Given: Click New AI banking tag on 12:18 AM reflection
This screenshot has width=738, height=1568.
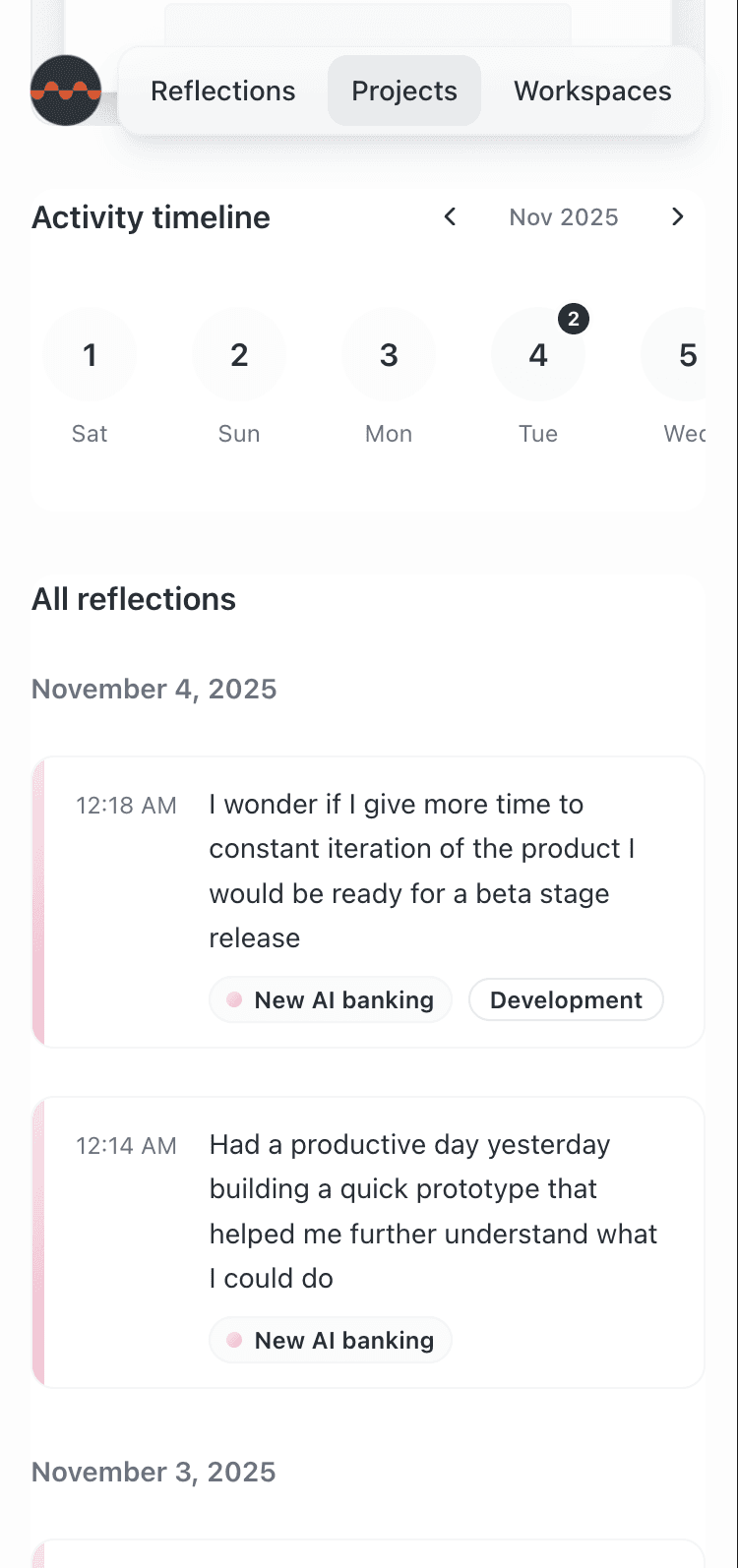Looking at the screenshot, I should 331,999.
